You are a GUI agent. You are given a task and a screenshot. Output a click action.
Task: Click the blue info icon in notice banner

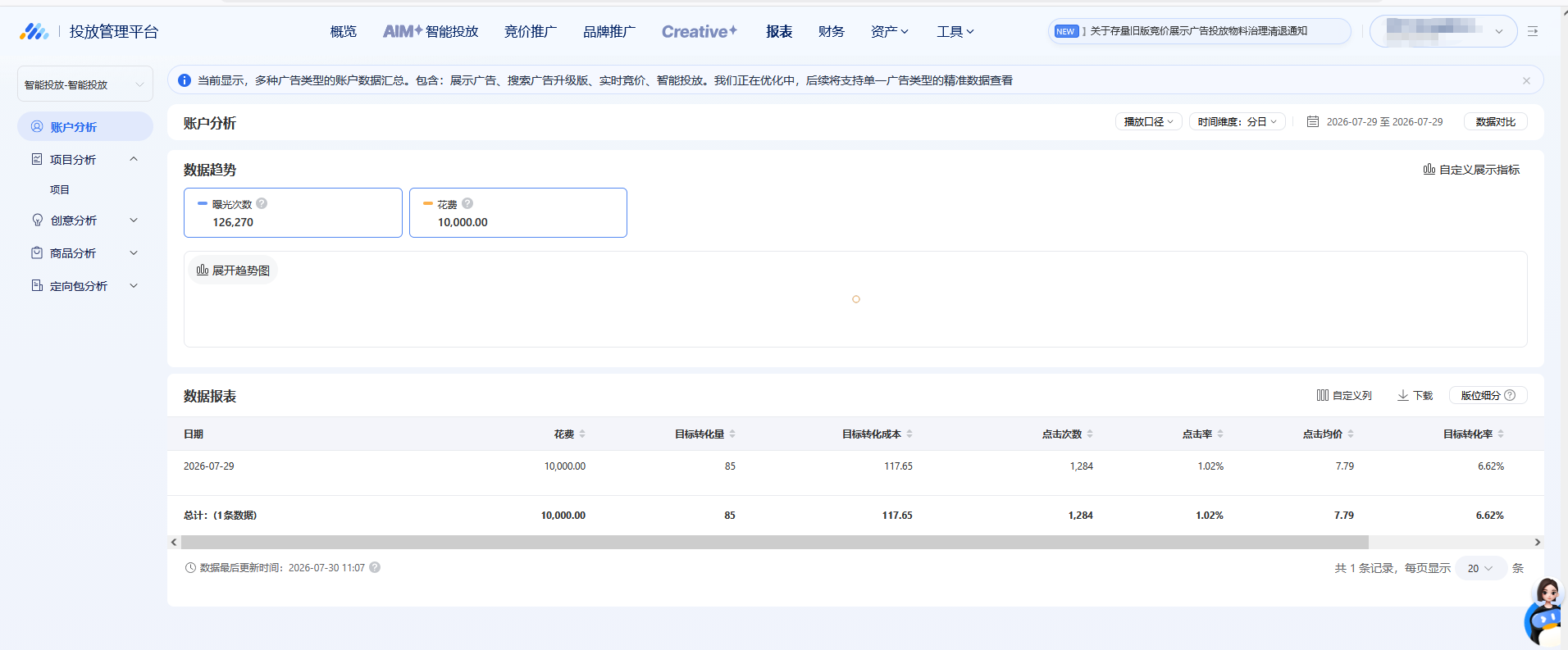pos(185,80)
